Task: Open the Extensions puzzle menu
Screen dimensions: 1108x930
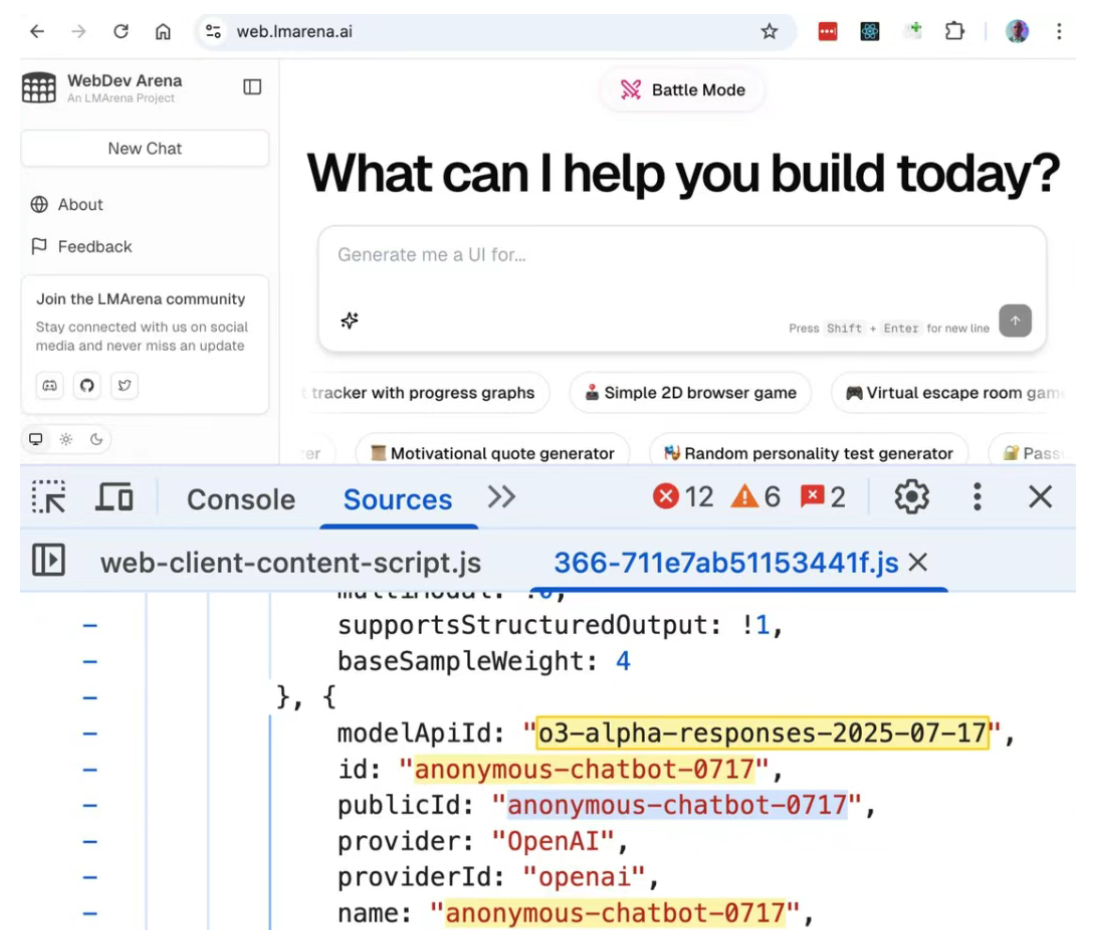Action: (955, 31)
